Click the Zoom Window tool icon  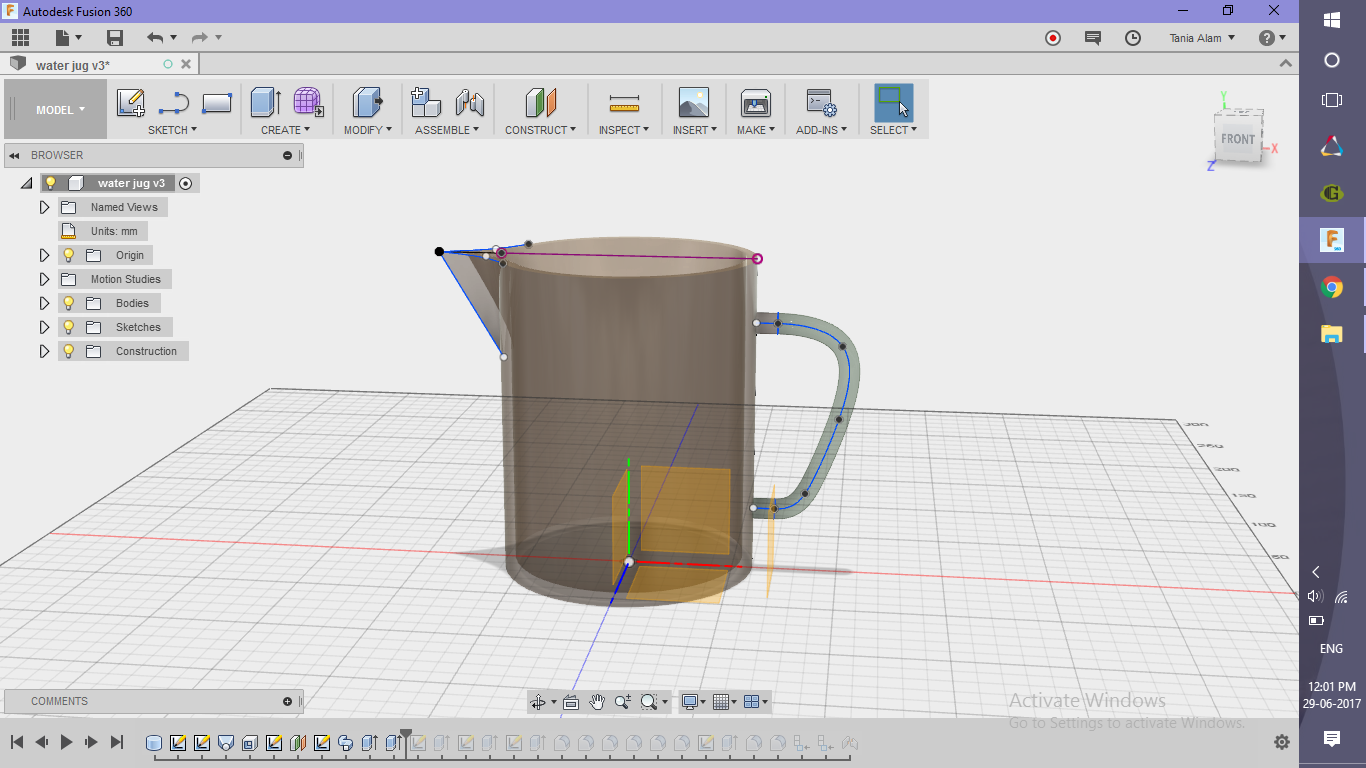pos(647,702)
